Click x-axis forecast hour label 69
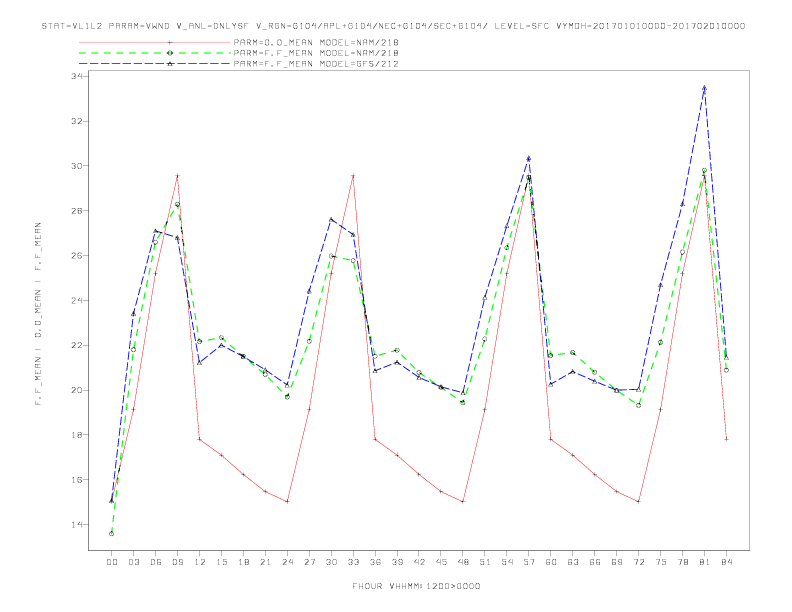Viewport: 792px width, 612px height. pos(617,562)
